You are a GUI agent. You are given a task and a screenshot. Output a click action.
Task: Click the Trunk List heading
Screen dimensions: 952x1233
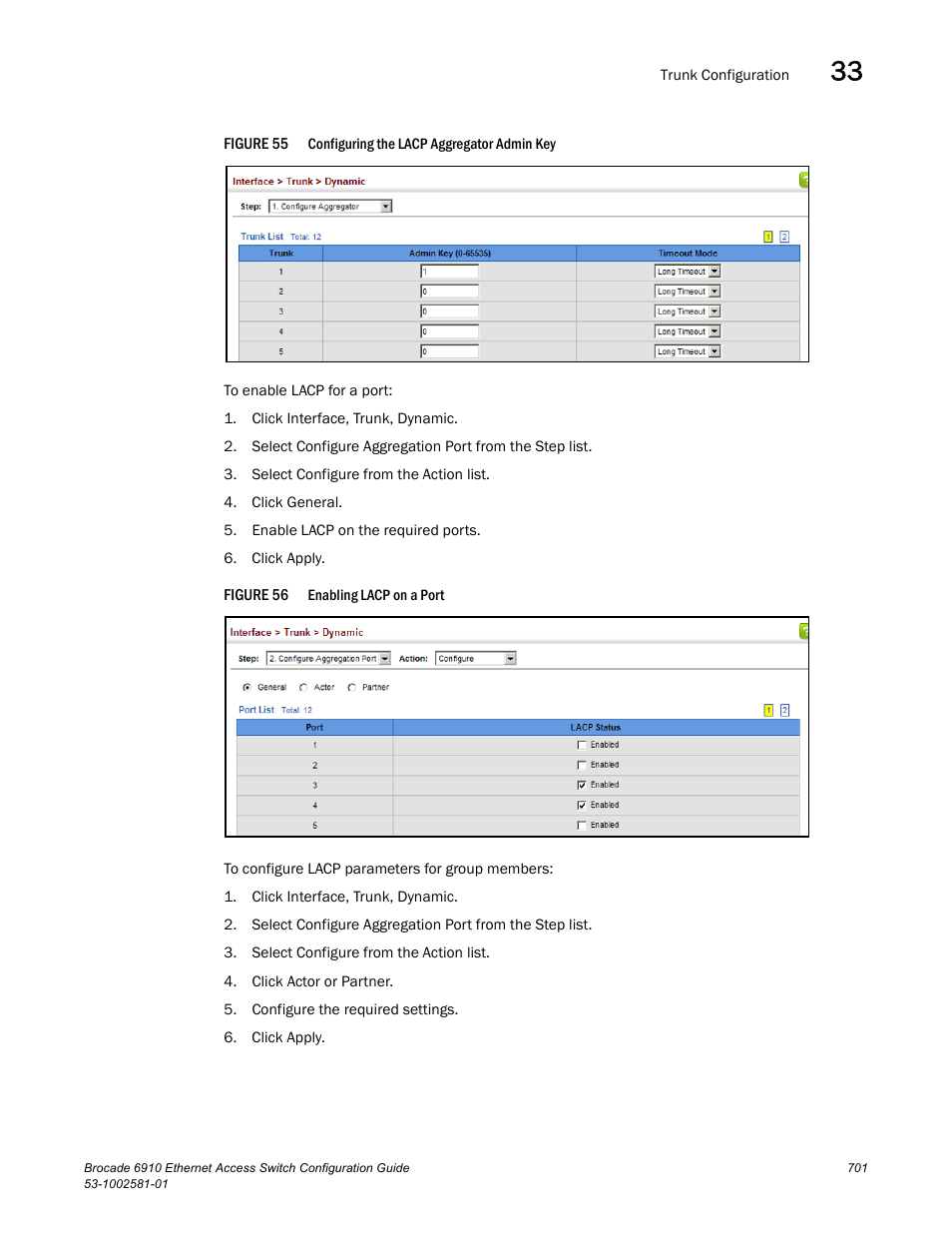tap(262, 237)
